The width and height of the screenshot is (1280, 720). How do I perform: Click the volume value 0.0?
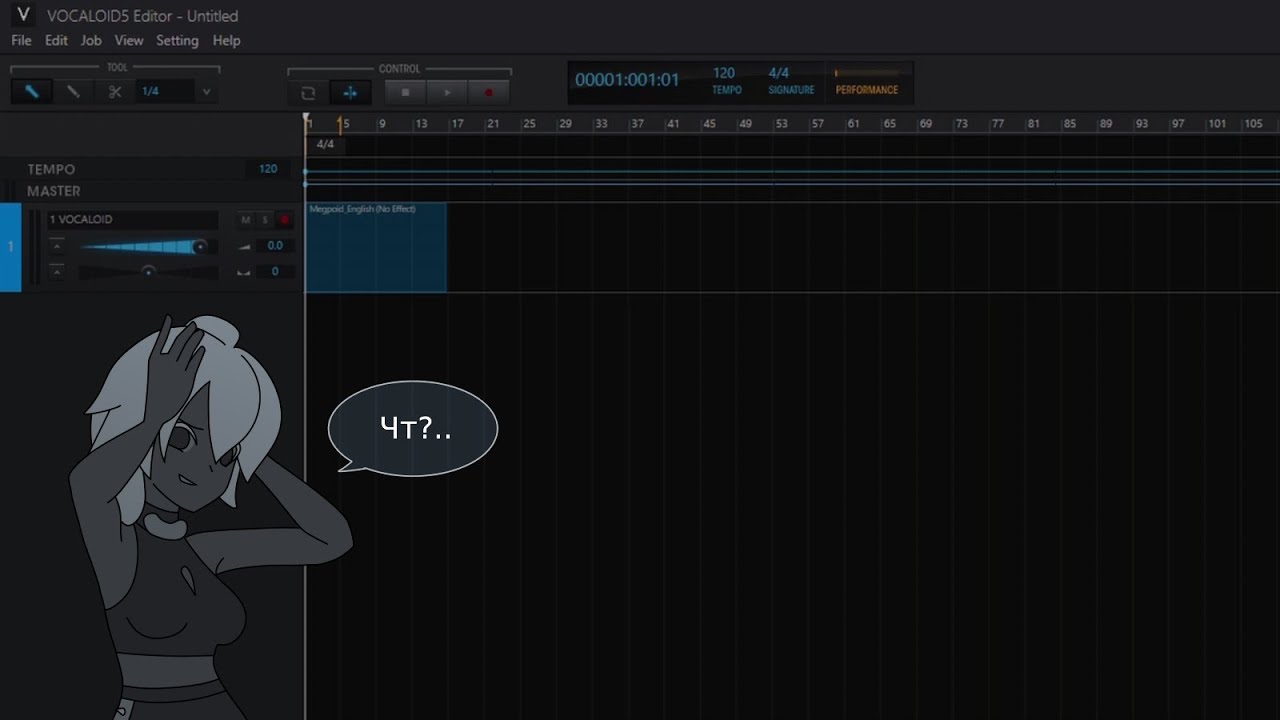coord(275,246)
